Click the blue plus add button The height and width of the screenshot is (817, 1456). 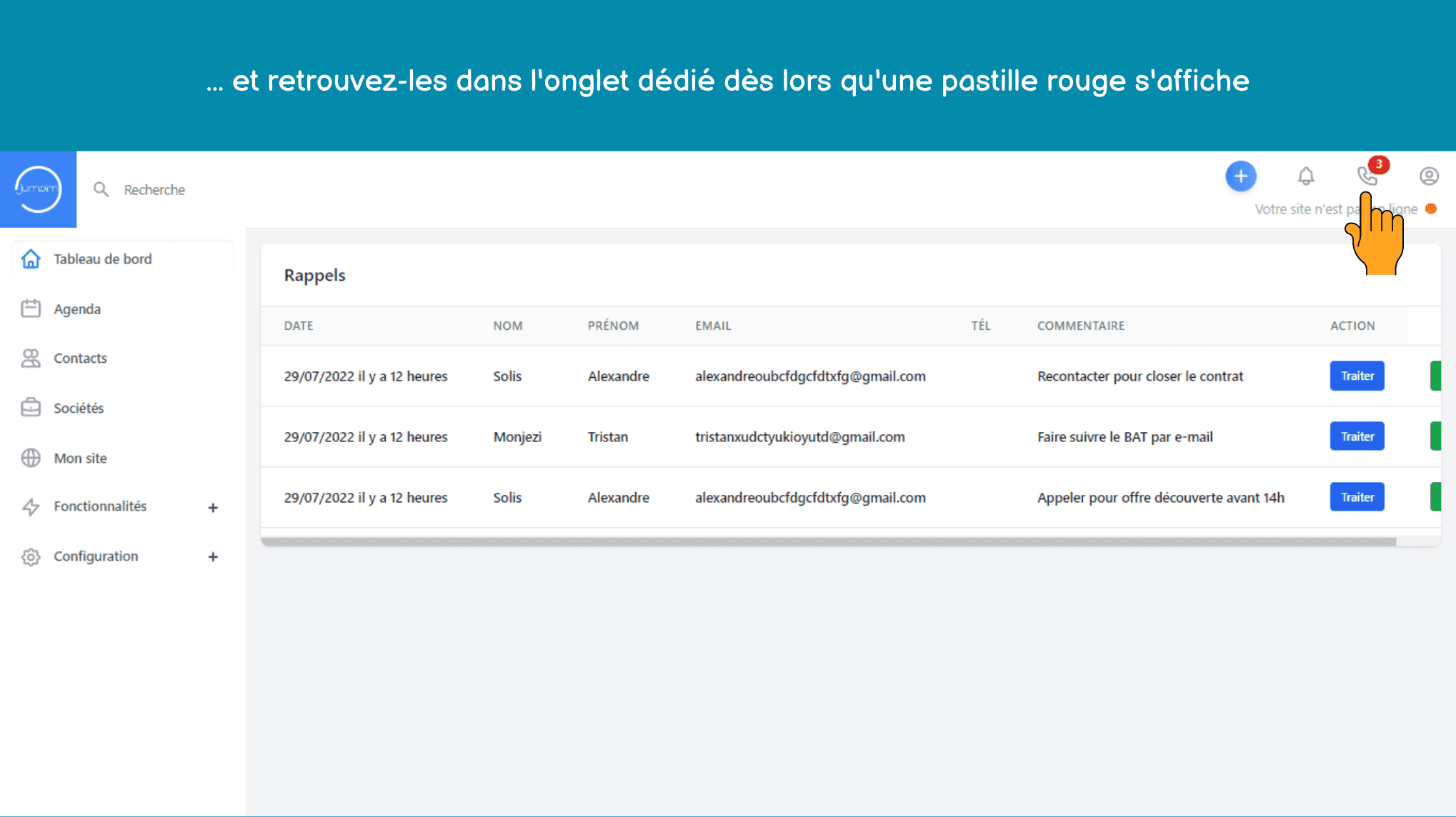[x=1241, y=176]
